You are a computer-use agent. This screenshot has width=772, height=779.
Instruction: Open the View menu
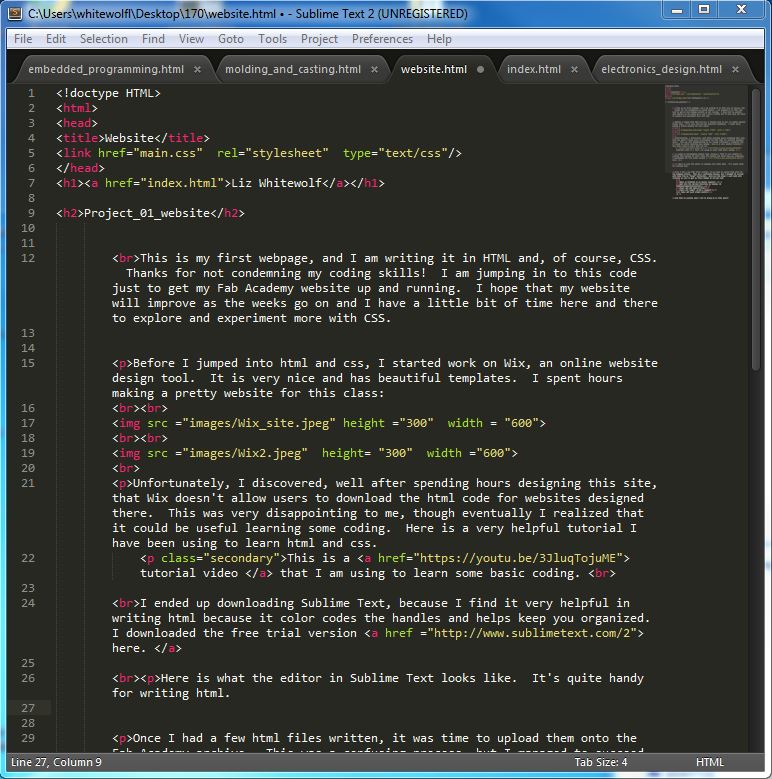click(191, 39)
